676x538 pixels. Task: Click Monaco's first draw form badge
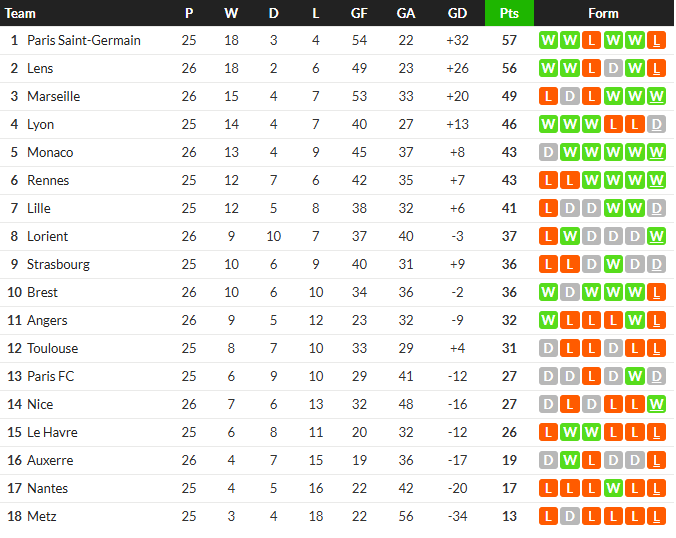point(548,153)
